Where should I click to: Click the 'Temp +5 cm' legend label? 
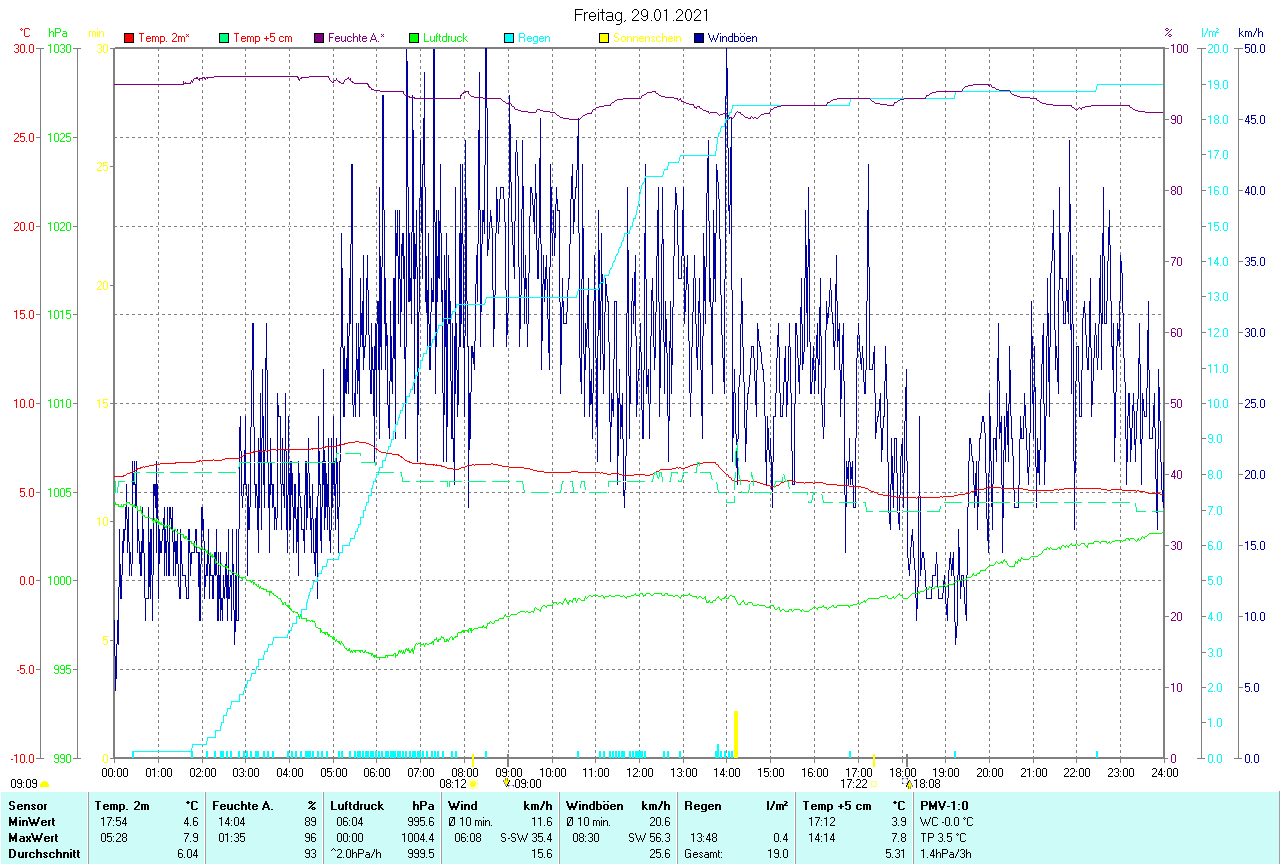tap(263, 38)
